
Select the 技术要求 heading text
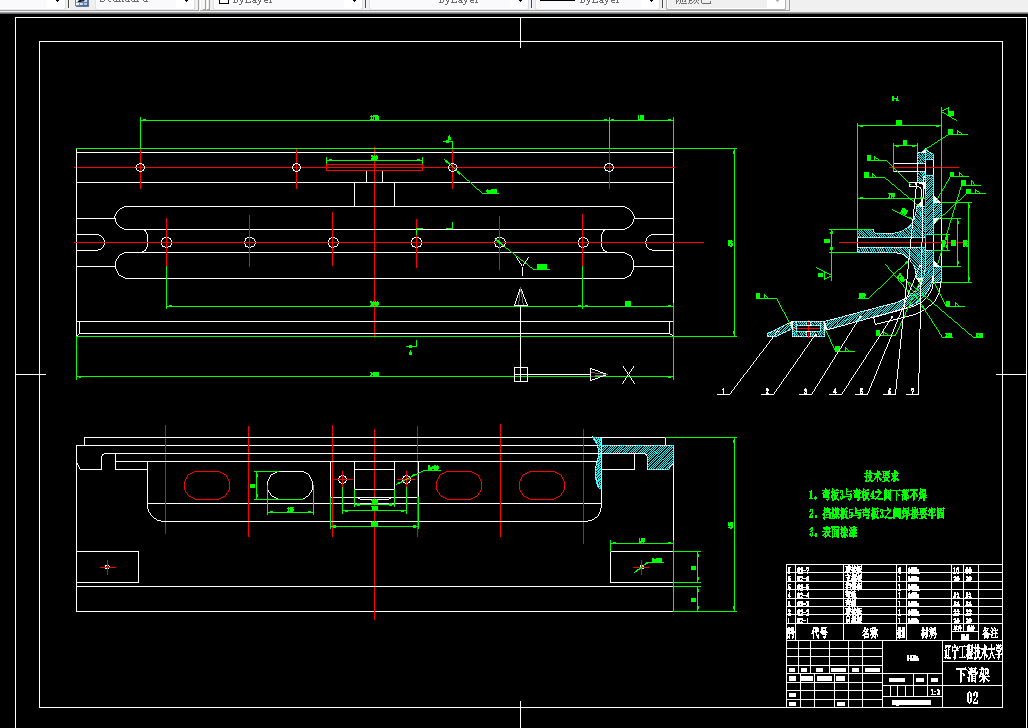click(x=881, y=476)
